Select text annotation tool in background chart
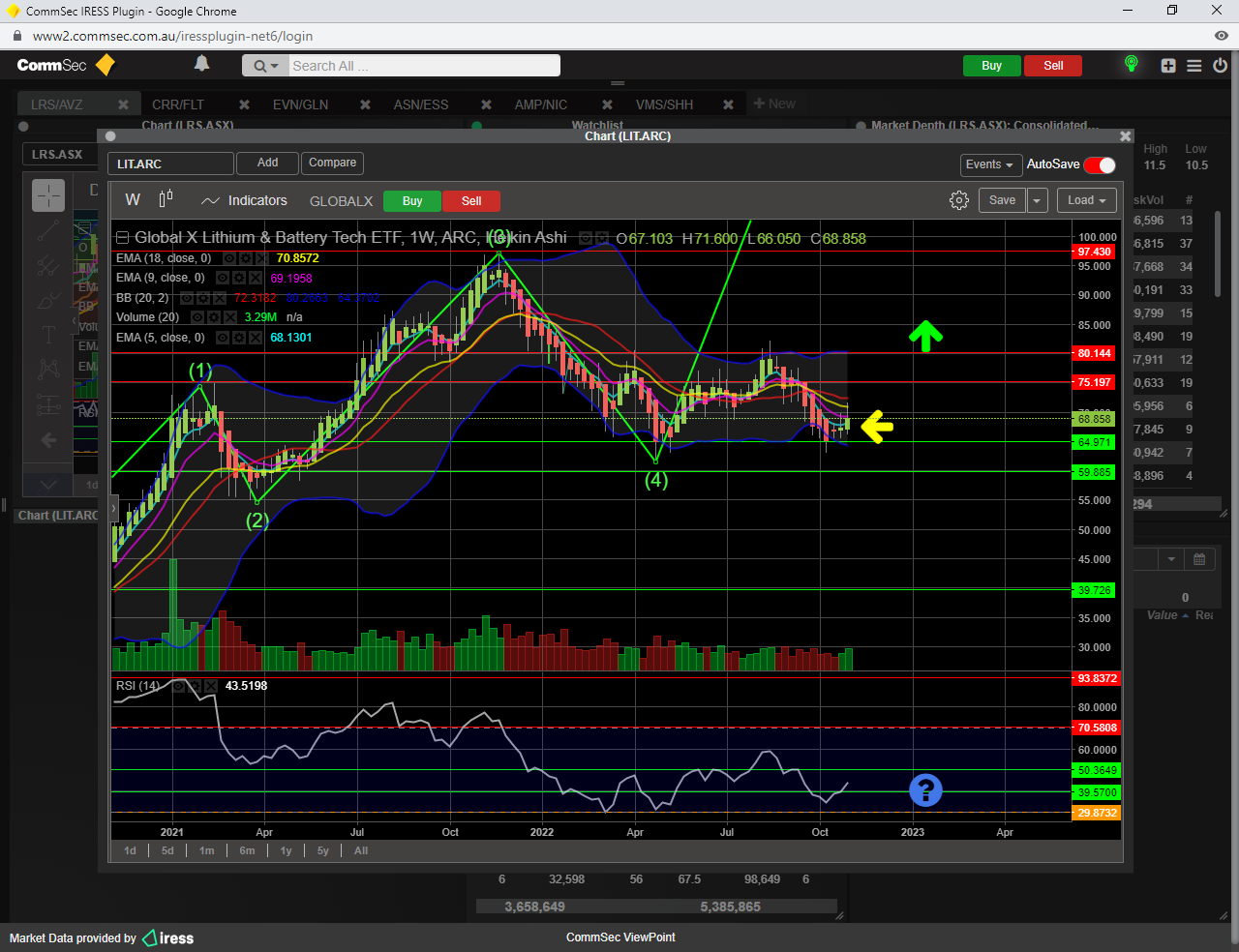Viewport: 1239px width, 952px height. pos(48,334)
